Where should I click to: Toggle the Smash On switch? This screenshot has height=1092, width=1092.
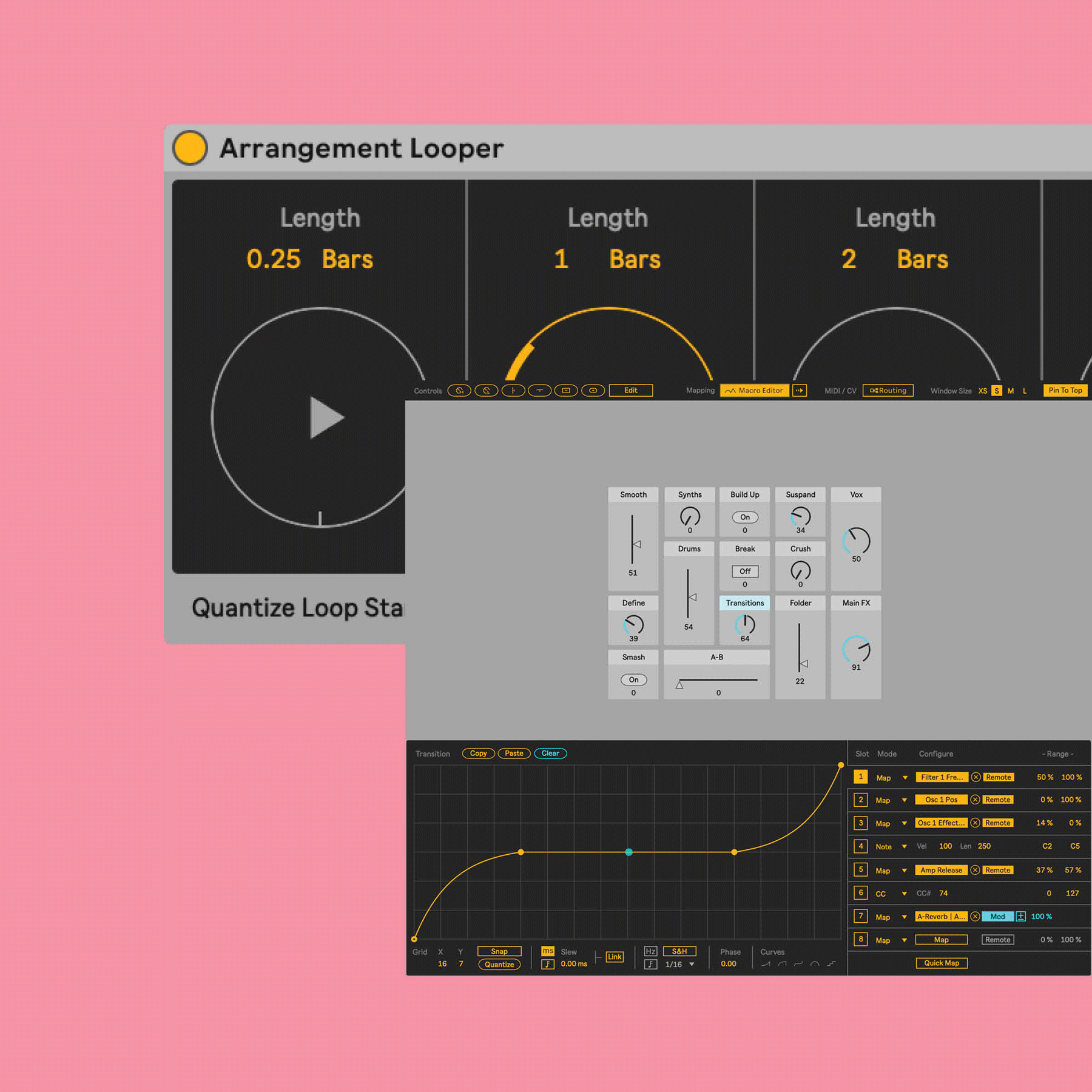point(633,679)
